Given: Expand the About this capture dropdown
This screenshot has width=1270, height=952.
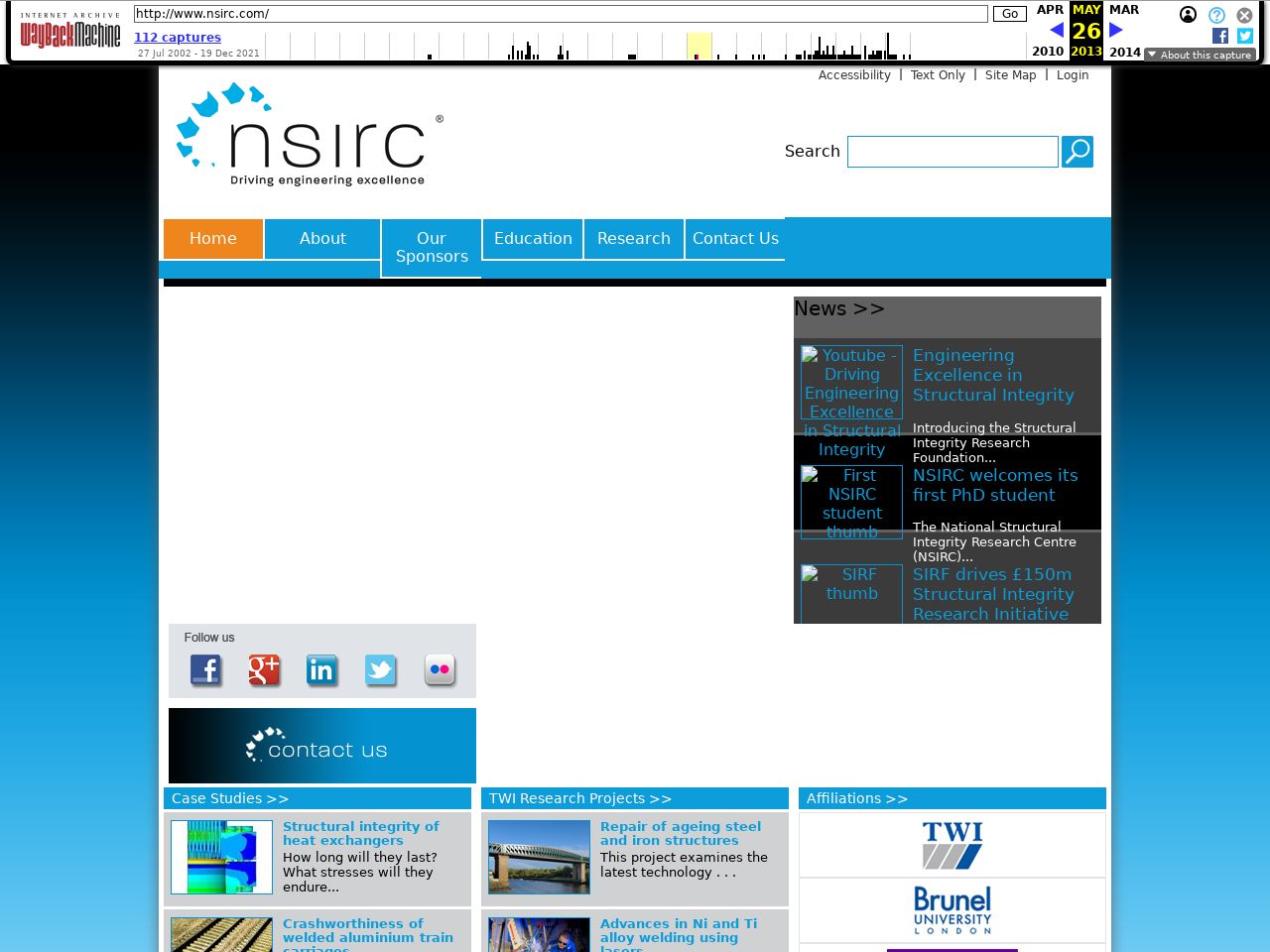Looking at the screenshot, I should [1200, 55].
